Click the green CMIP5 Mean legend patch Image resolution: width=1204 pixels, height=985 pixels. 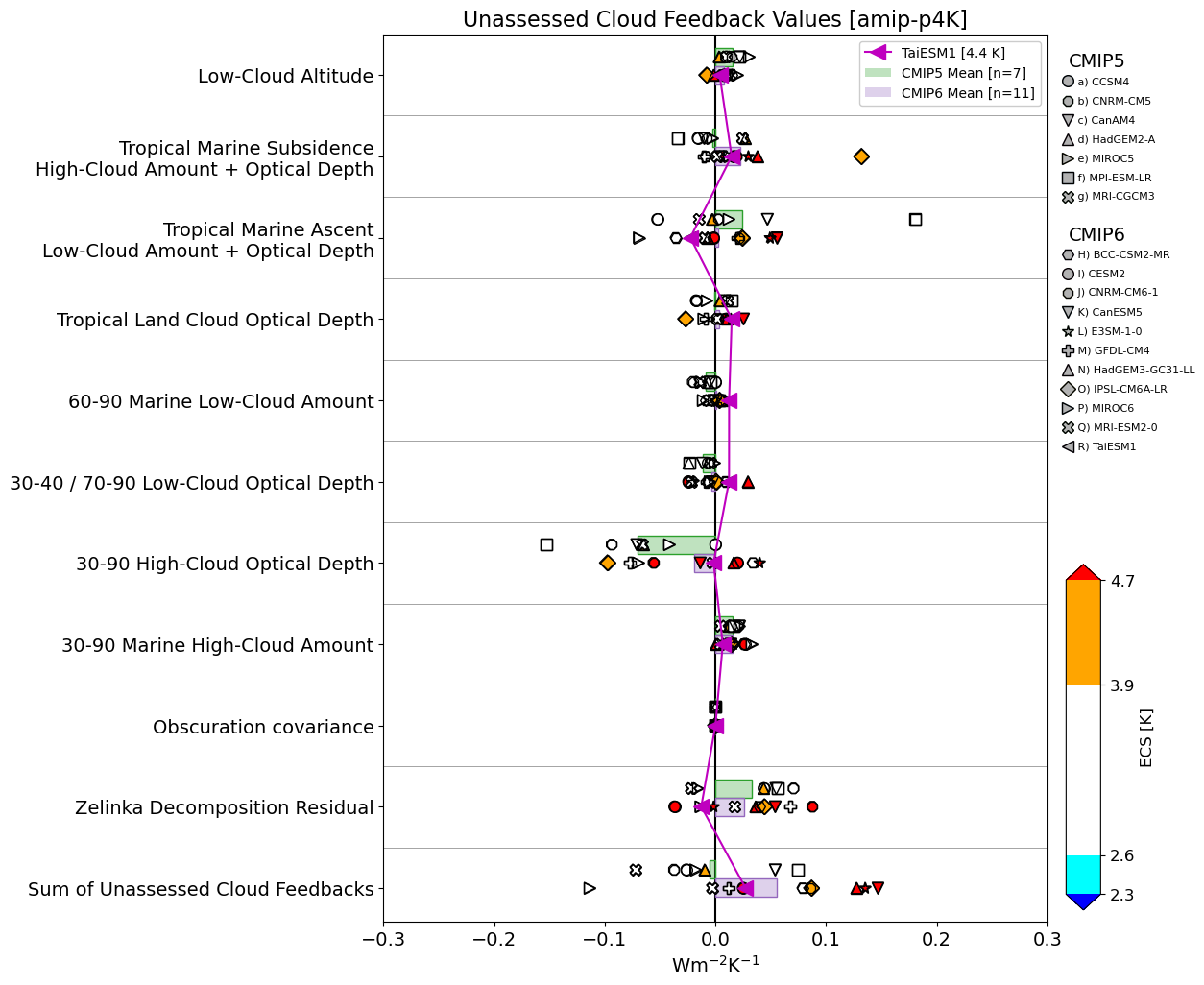pos(878,73)
